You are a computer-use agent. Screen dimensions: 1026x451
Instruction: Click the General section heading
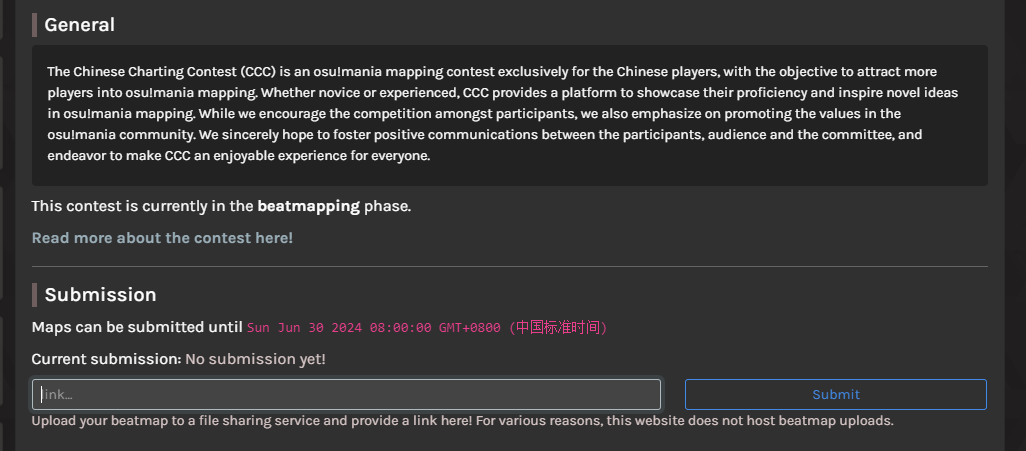(79, 25)
